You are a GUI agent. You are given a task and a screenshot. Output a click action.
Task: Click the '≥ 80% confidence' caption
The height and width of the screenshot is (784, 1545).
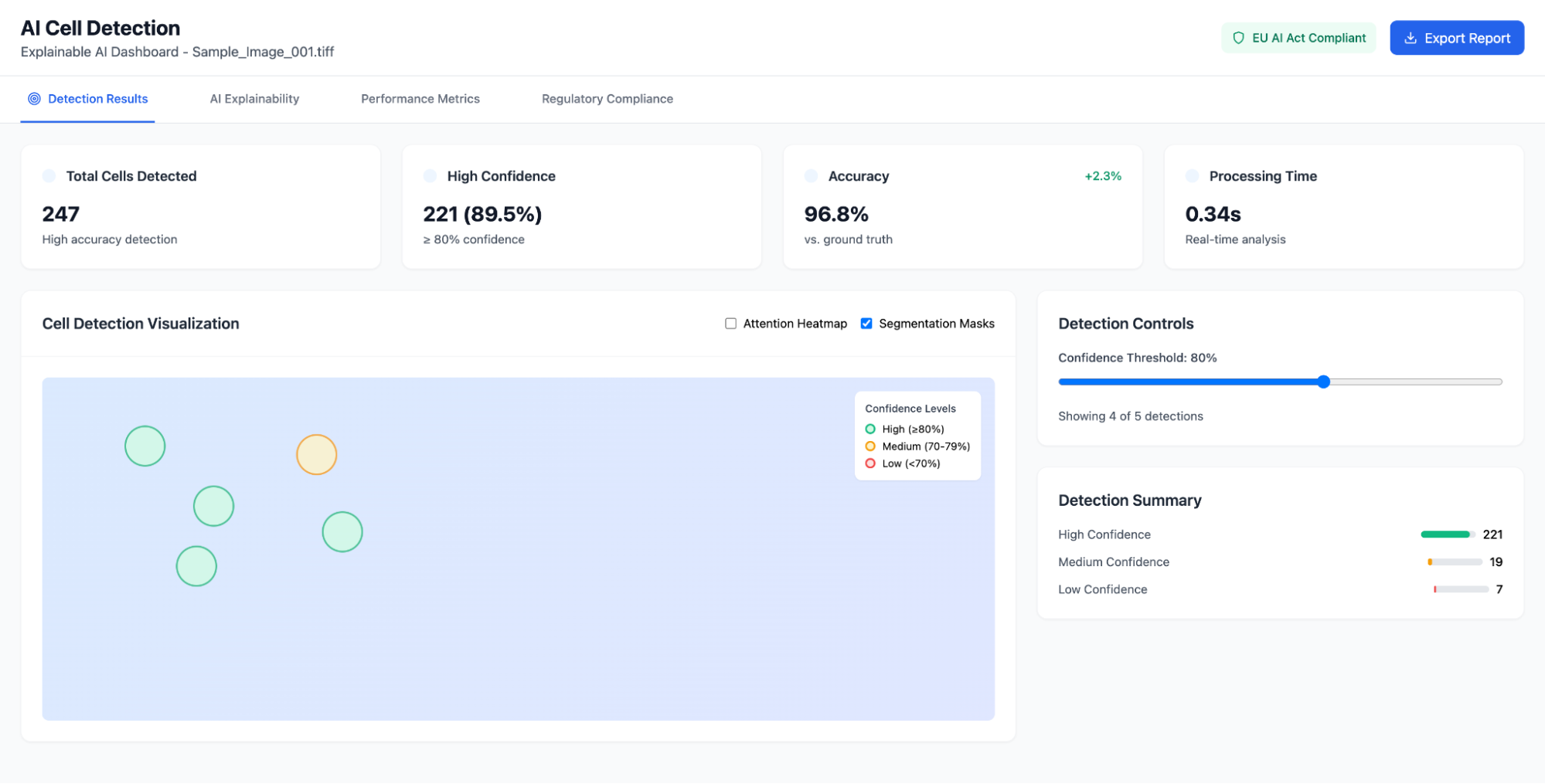[473, 239]
